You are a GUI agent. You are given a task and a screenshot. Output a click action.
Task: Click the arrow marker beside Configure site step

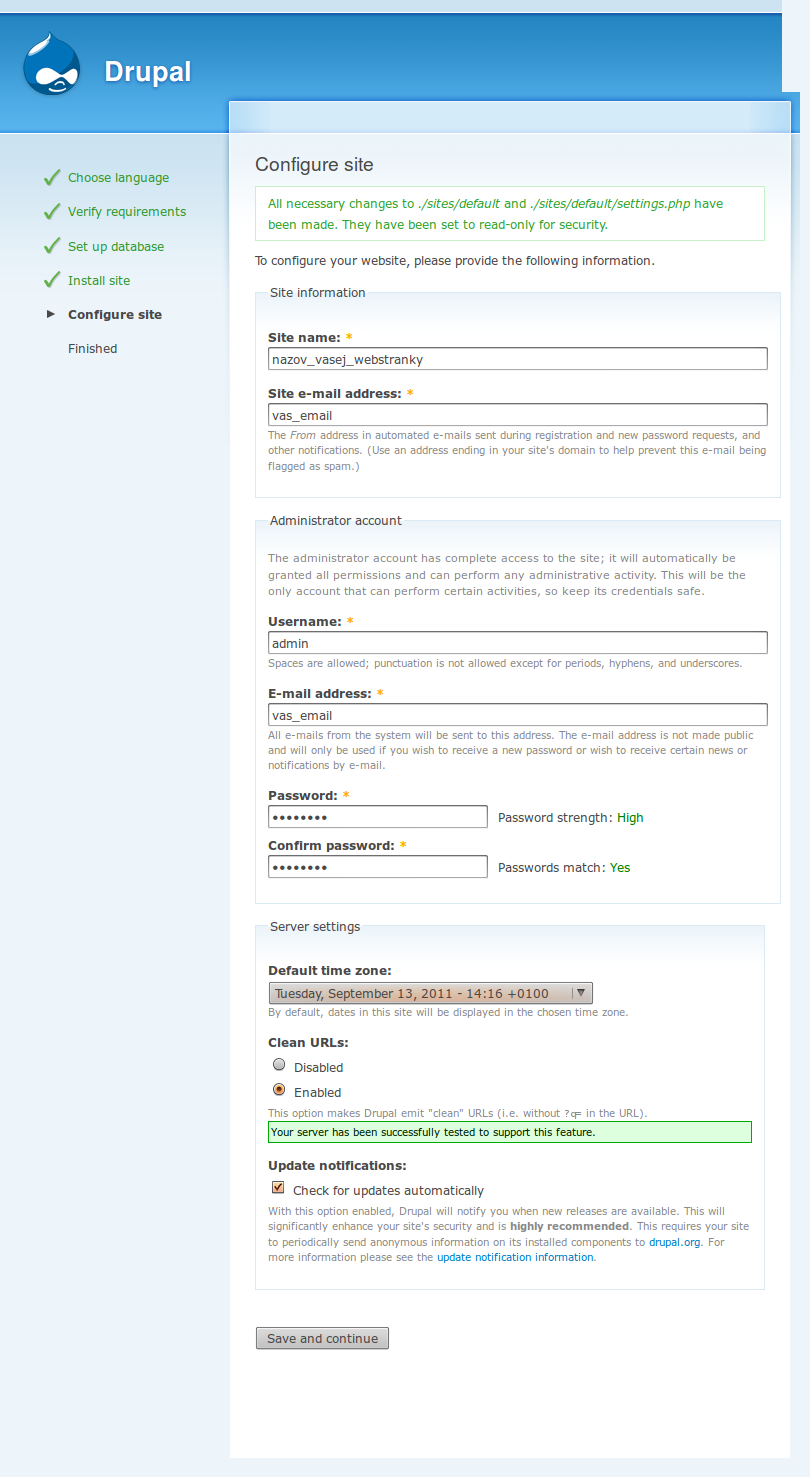(x=51, y=314)
